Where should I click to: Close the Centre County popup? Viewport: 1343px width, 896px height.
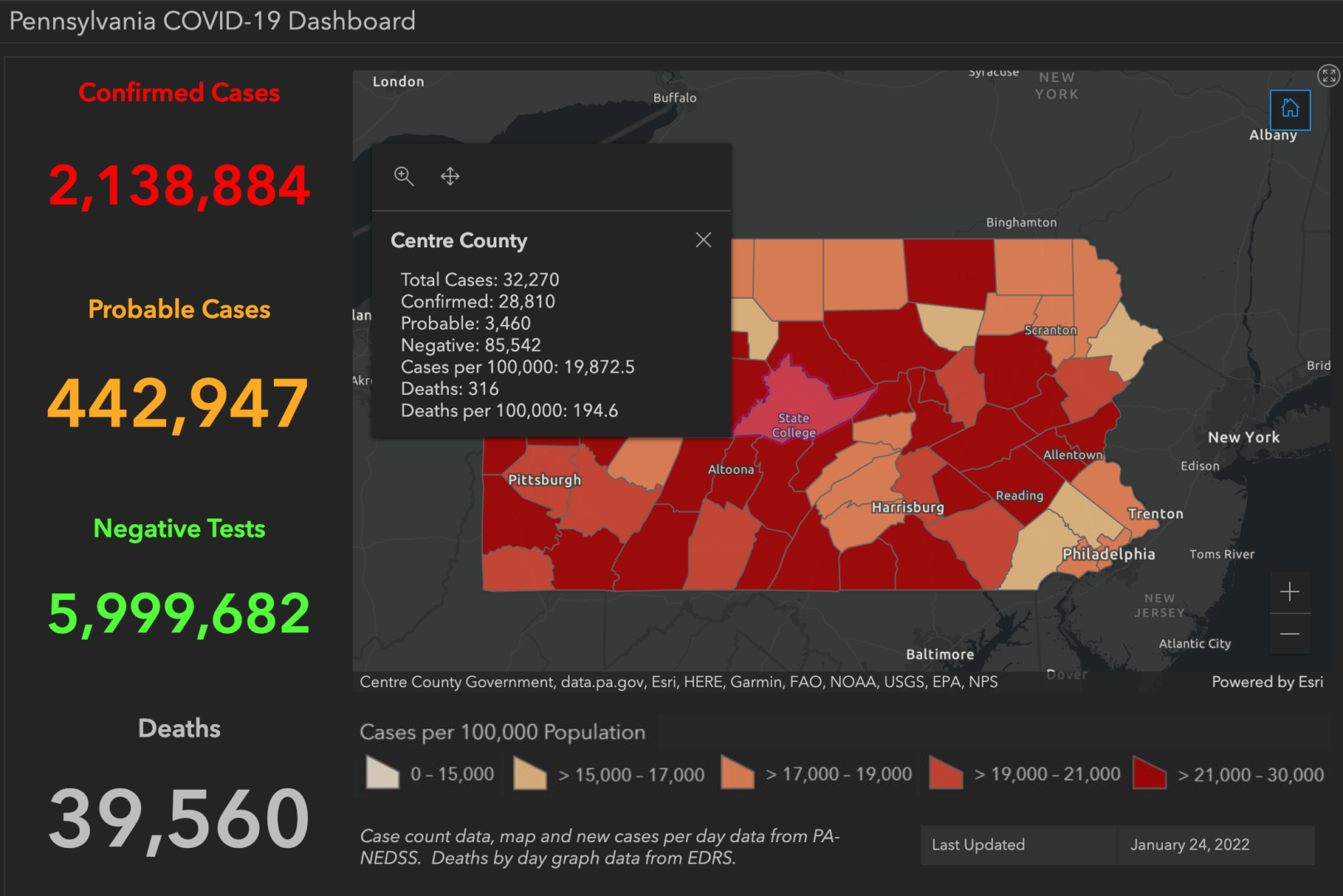703,240
